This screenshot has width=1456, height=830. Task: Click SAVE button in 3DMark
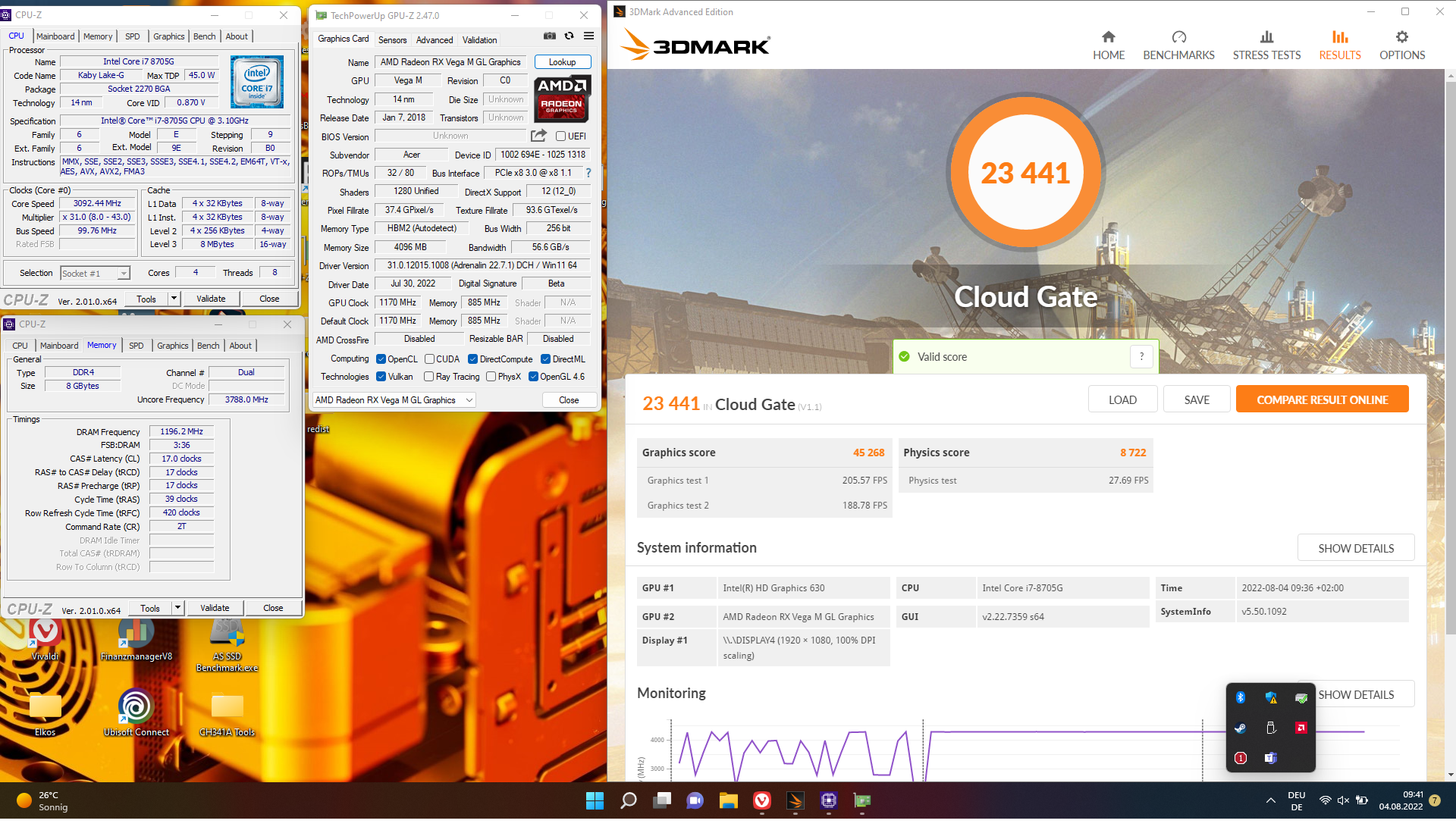[x=1197, y=399]
